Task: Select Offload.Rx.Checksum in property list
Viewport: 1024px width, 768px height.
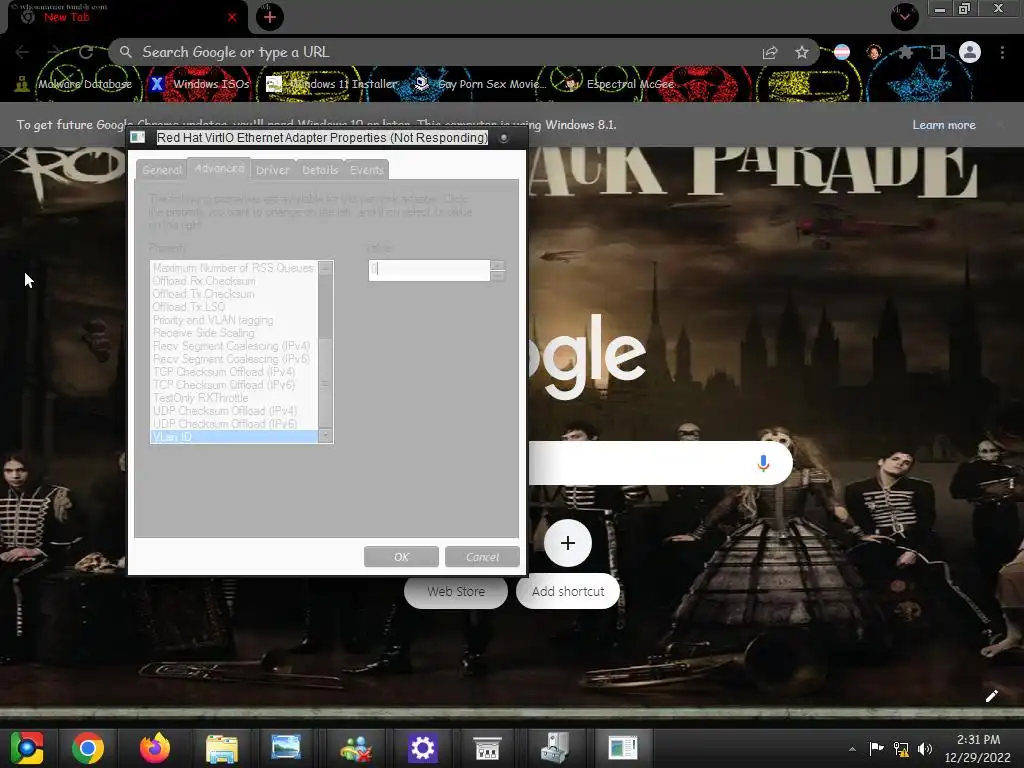Action: [233, 281]
